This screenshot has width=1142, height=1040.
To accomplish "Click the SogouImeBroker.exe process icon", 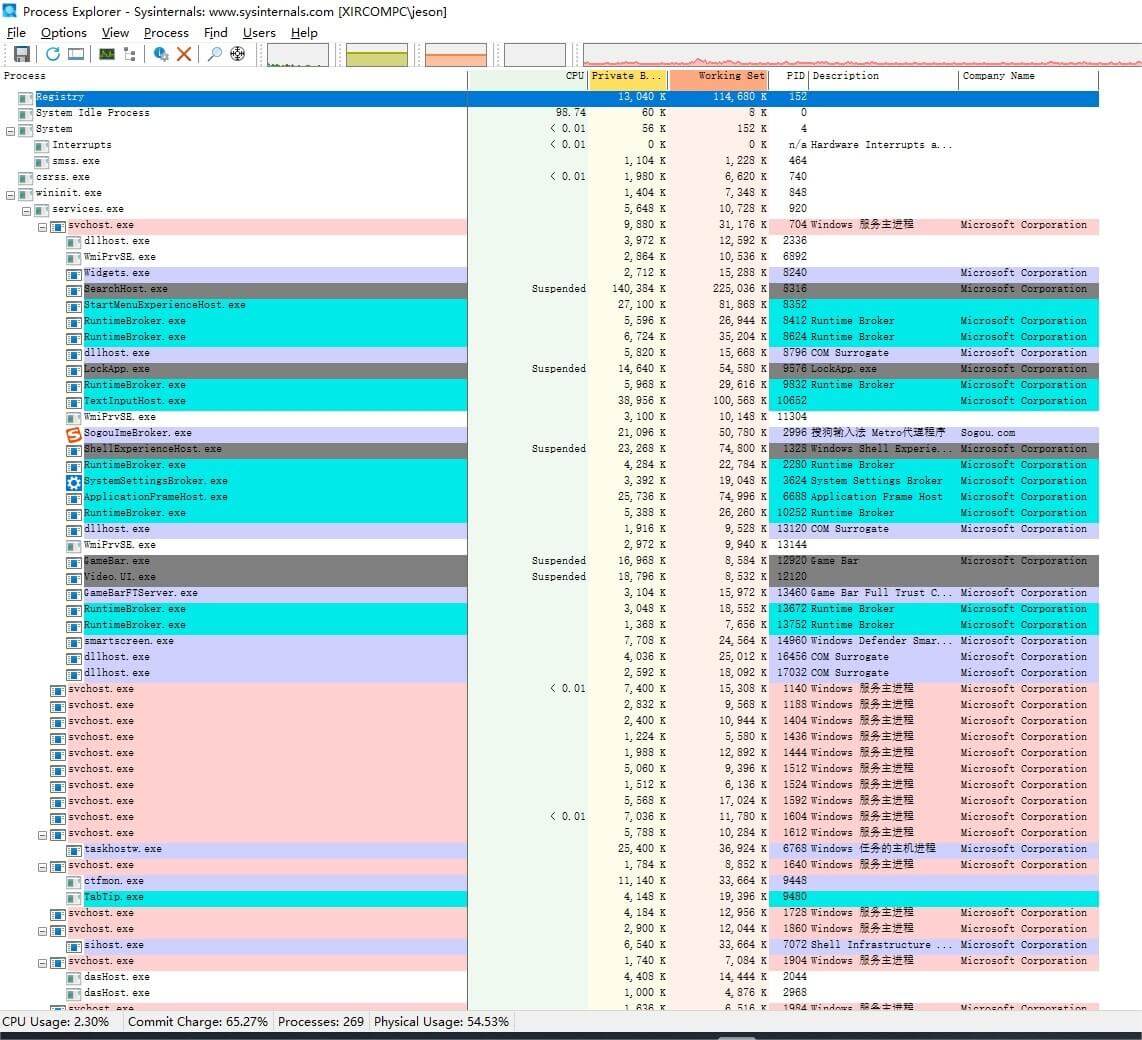I will [73, 433].
